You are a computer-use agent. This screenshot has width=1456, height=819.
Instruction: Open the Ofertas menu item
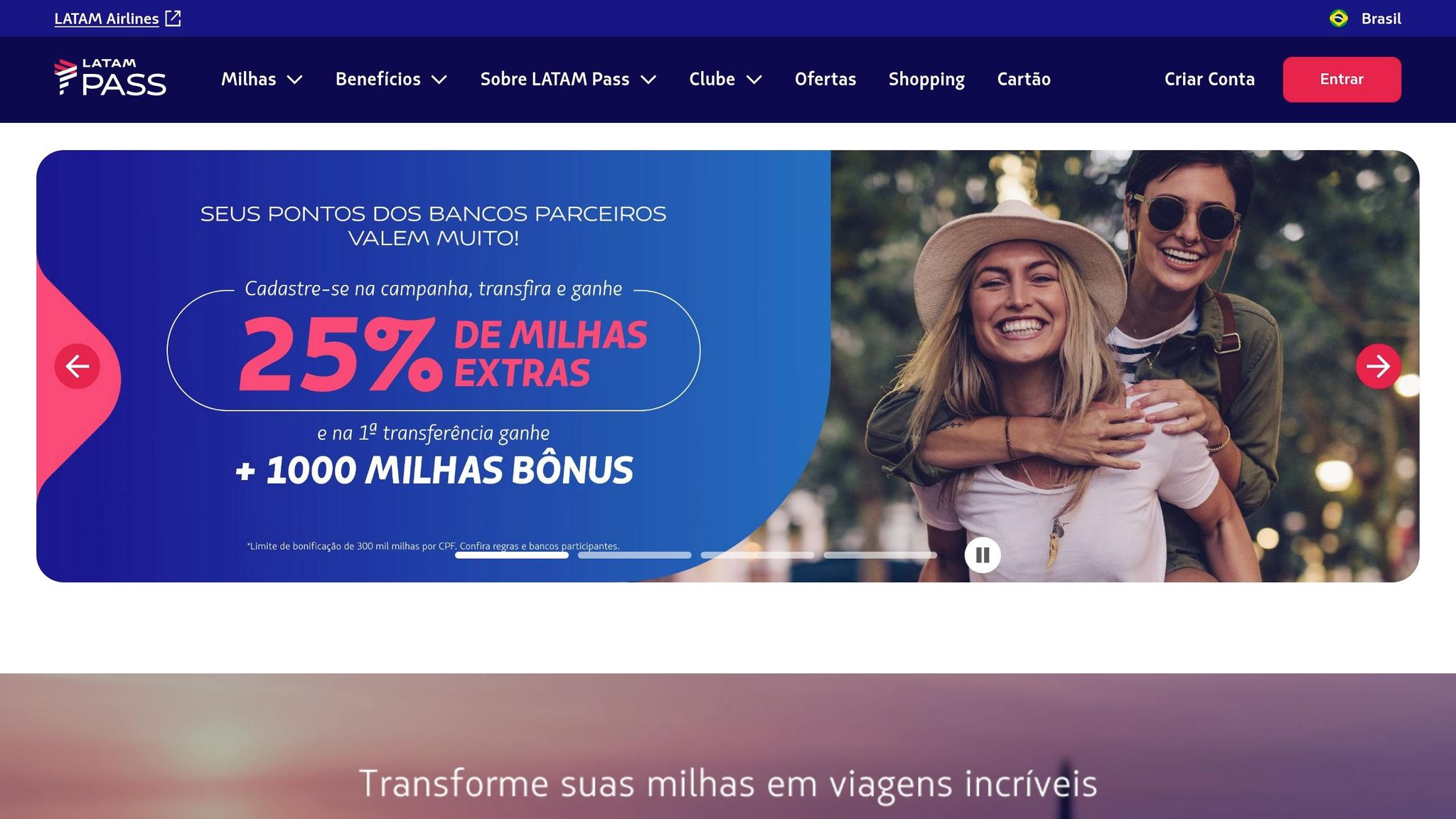point(825,79)
